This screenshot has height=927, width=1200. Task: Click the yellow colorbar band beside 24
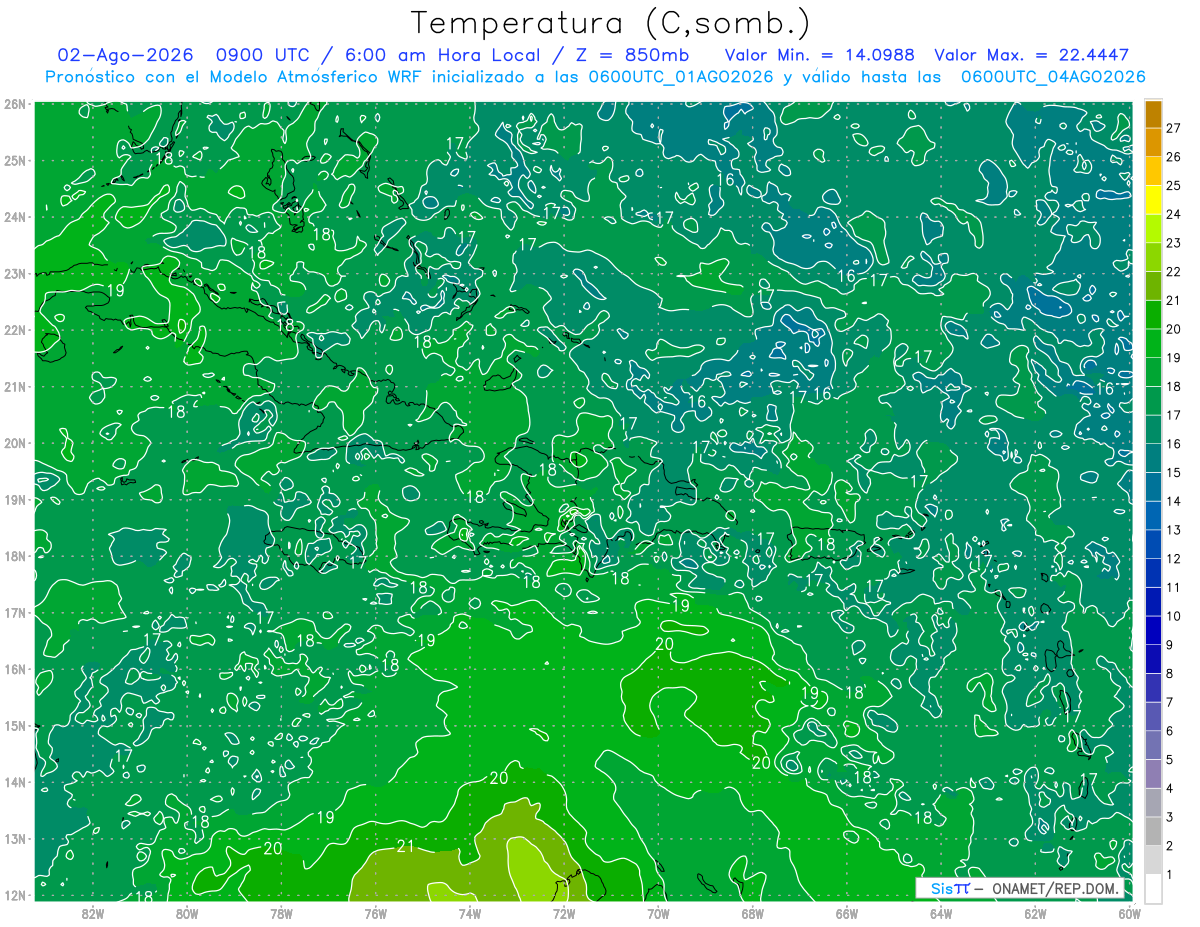pyautogui.click(x=1153, y=200)
